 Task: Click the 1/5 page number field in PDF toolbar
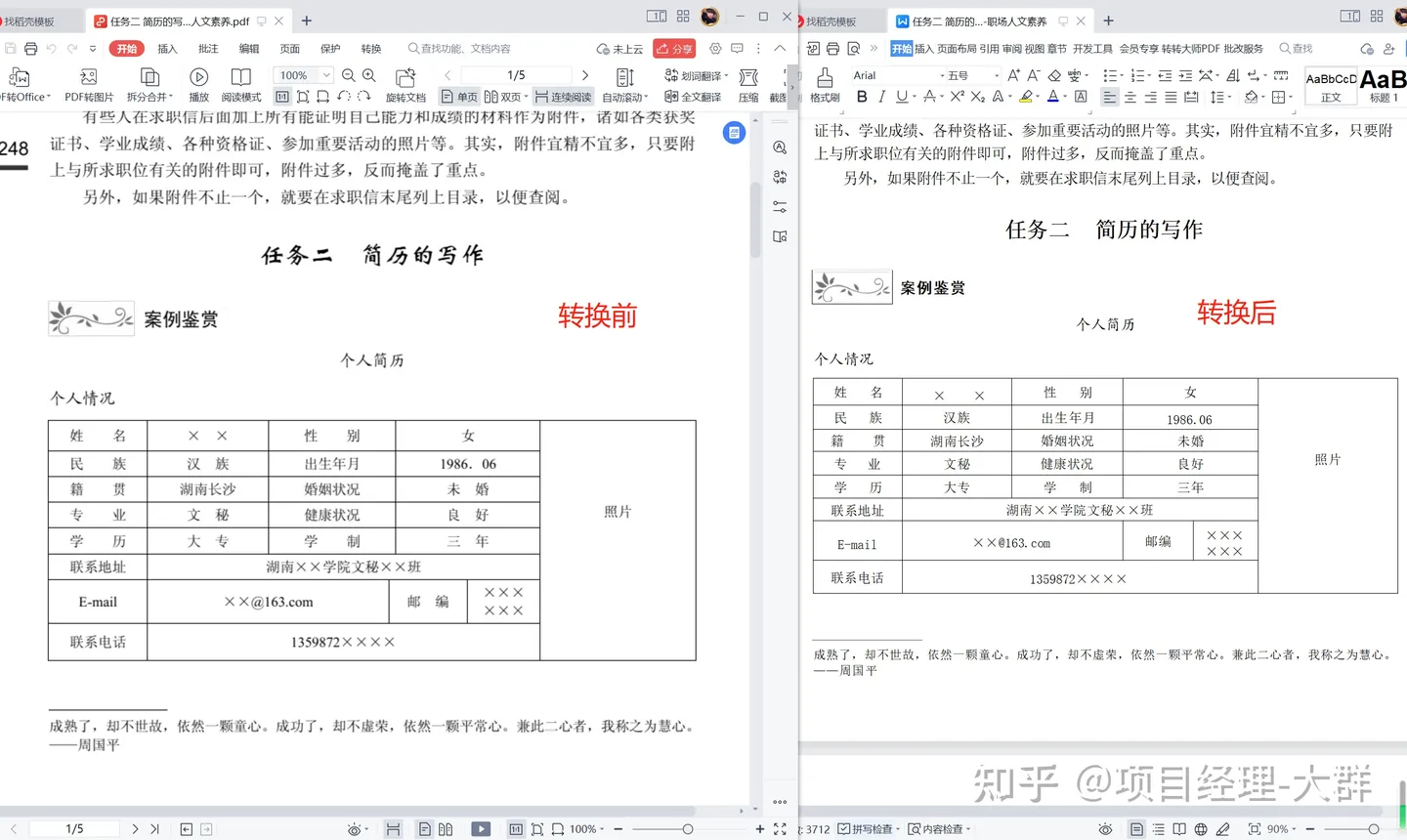pyautogui.click(x=516, y=75)
